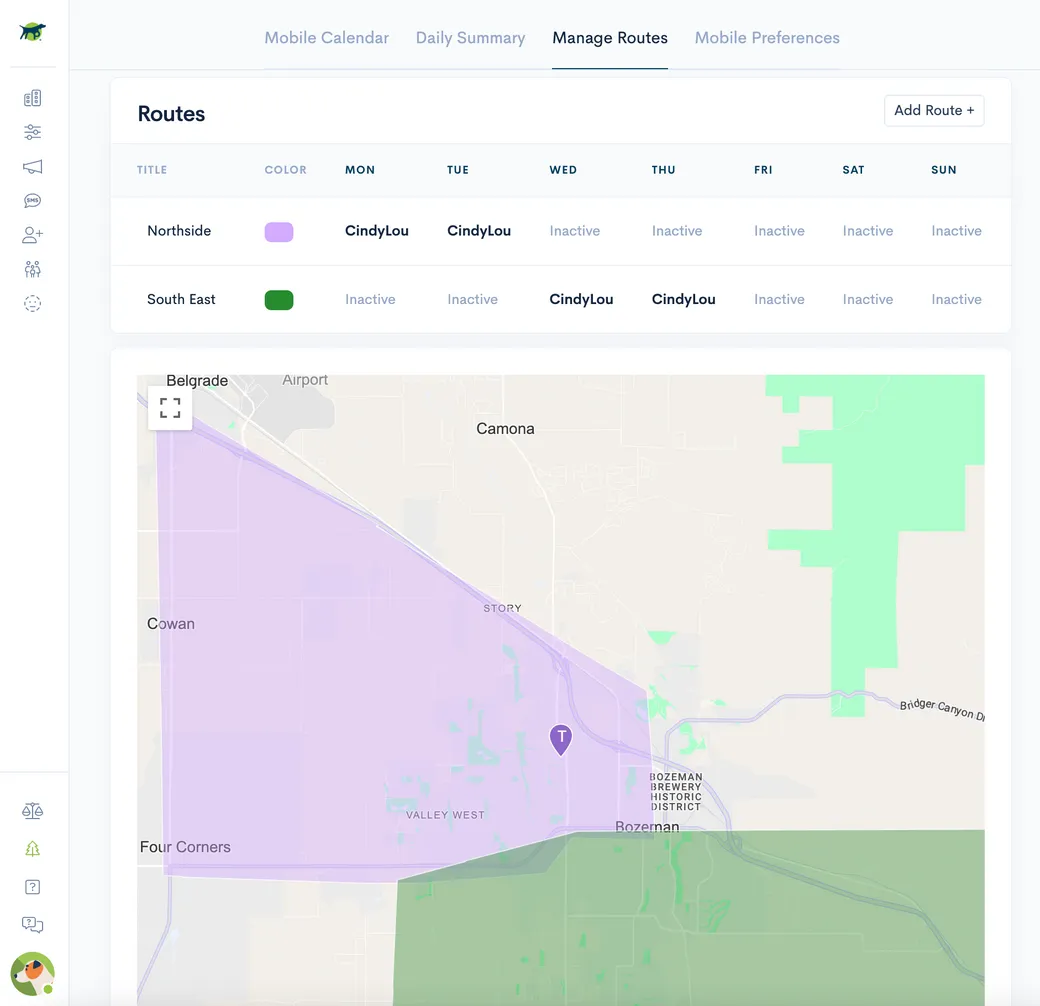Click the South East green color swatch
Screen dimensions: 1040x1006
[278, 300]
